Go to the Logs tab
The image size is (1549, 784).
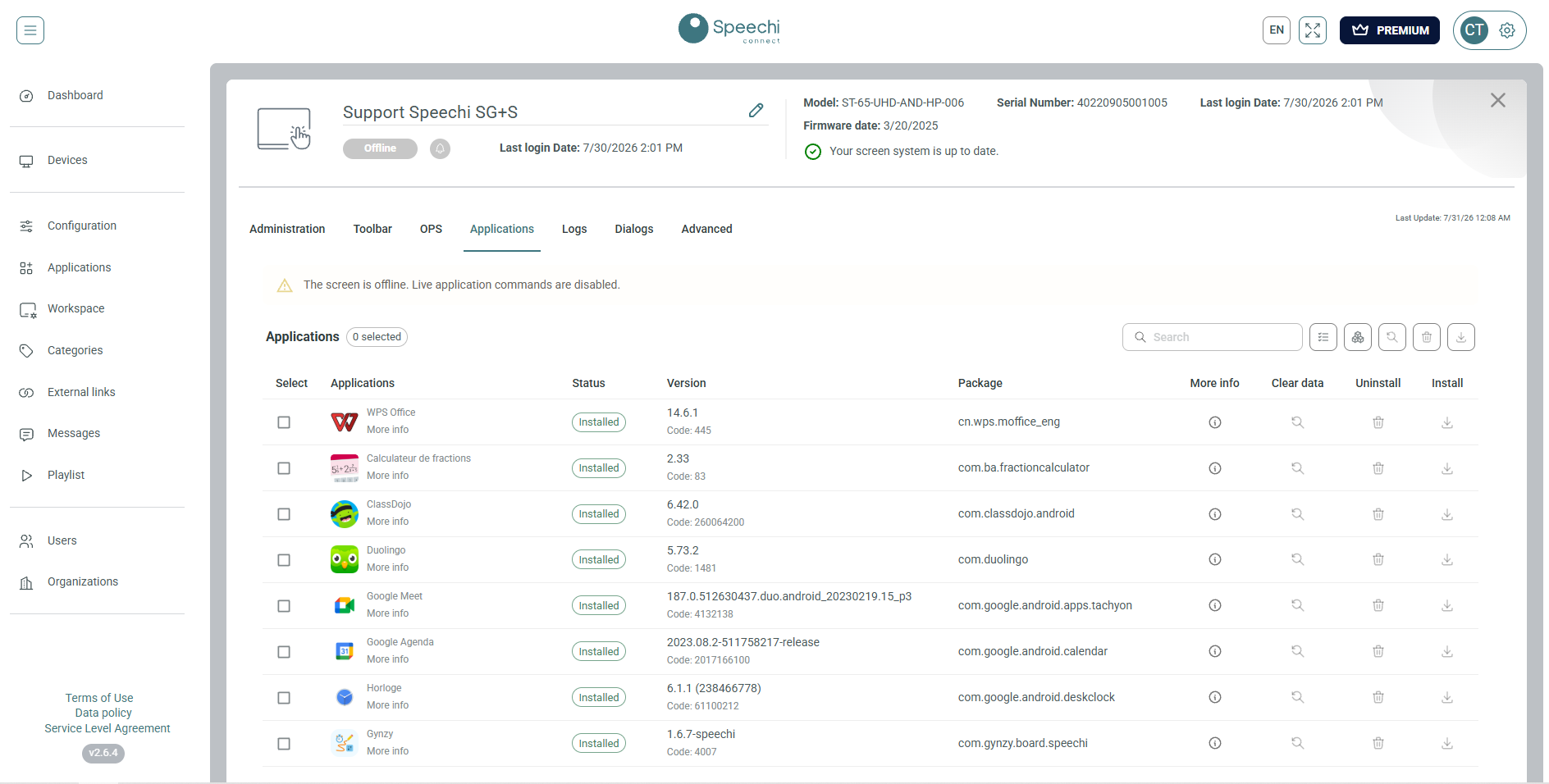(574, 229)
